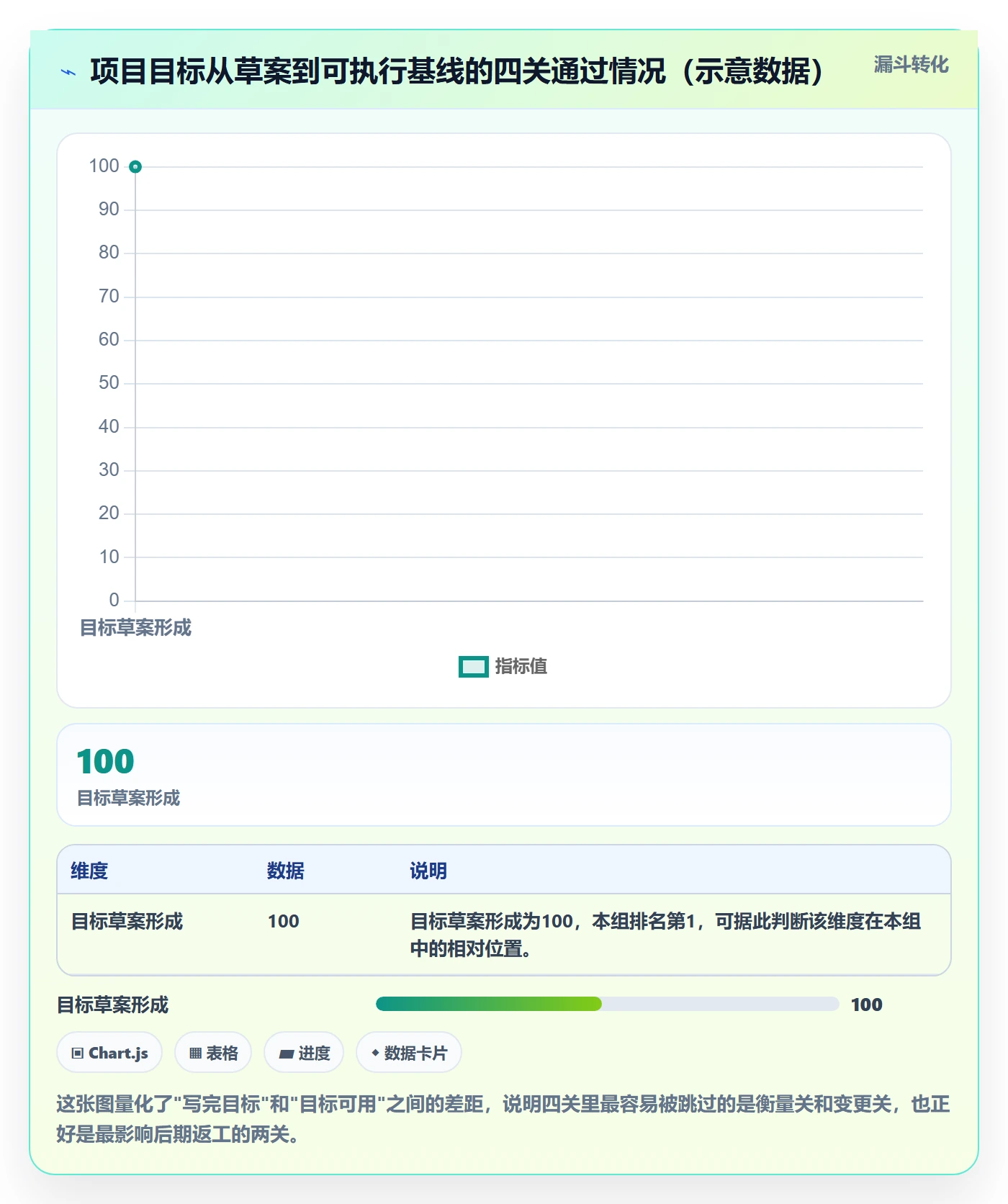Click the bar icon in the 进度 chip
Image resolution: width=1008 pixels, height=1204 pixels.
coord(287,1054)
